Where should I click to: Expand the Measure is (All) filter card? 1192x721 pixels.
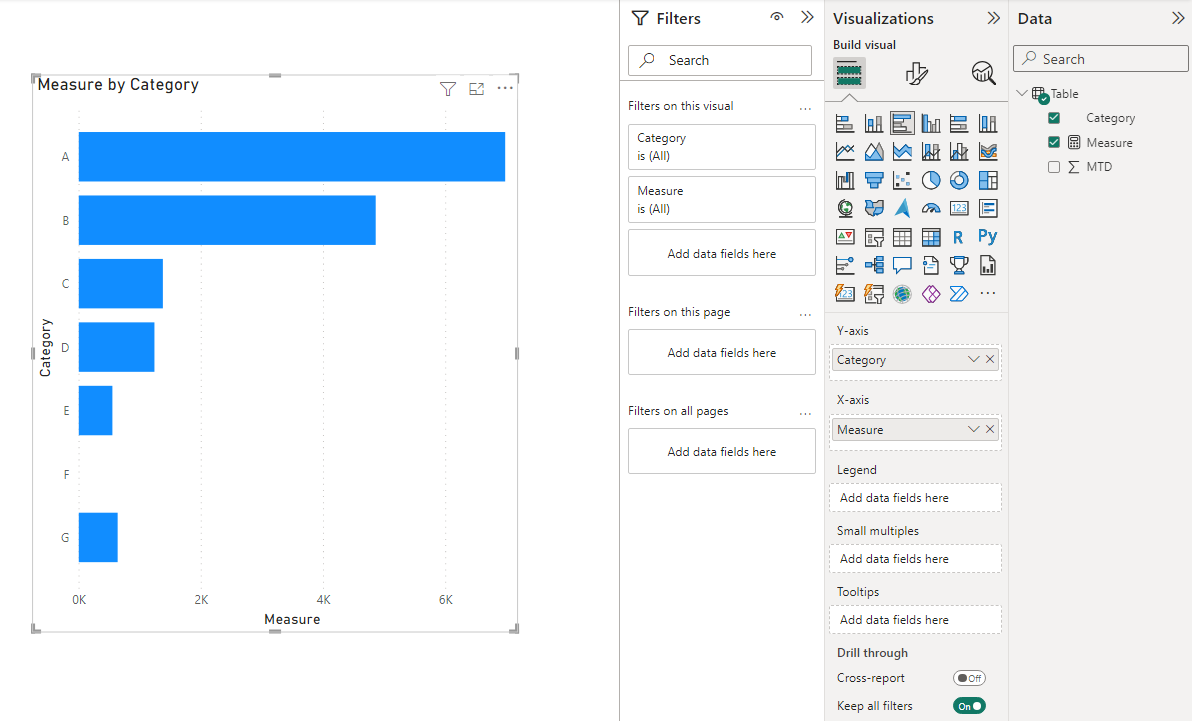[721, 199]
